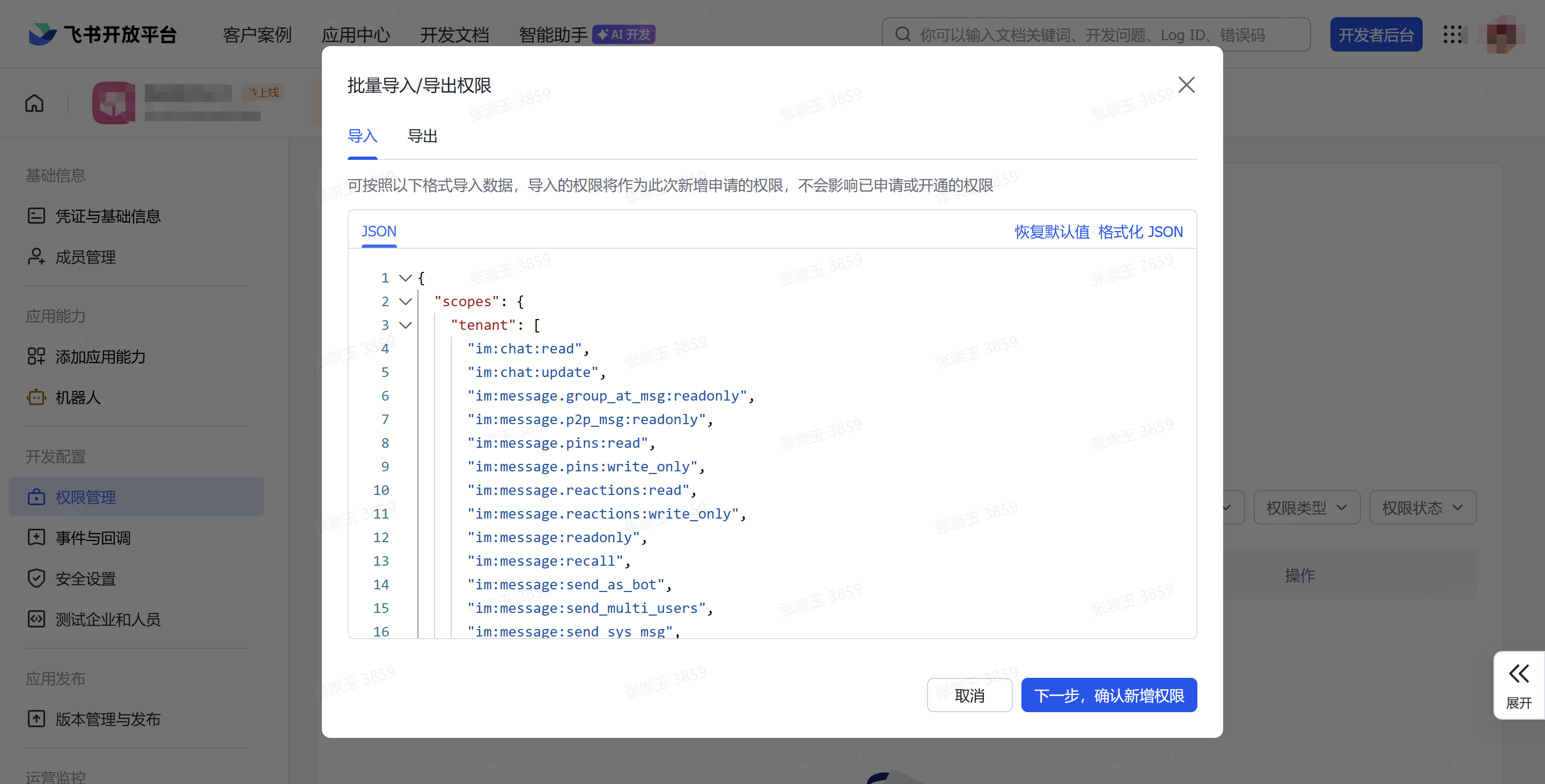This screenshot has height=784, width=1545.
Task: Open 机器人 robot sidebar item
Action: [x=78, y=397]
